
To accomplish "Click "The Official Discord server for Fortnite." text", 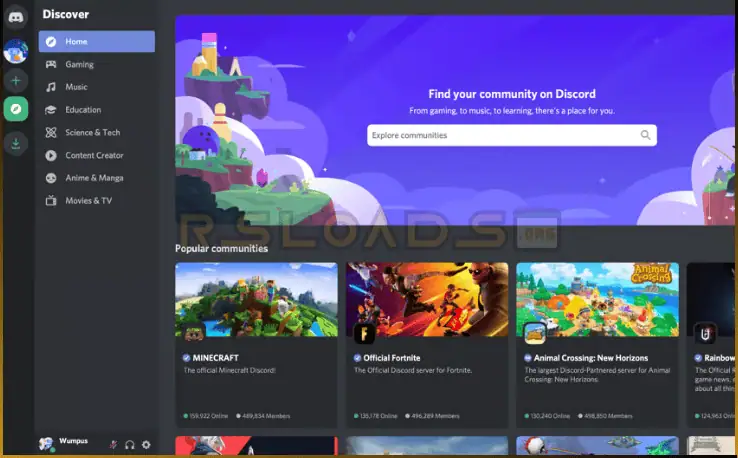I will point(413,370).
